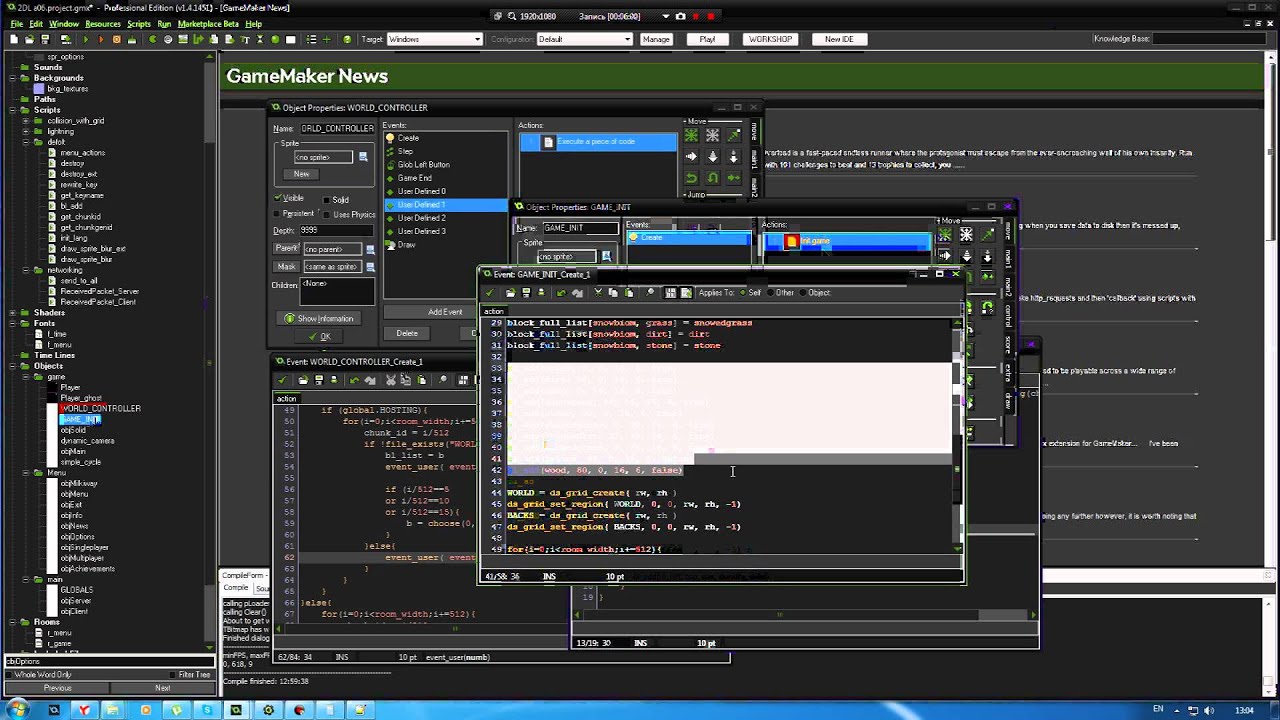Click the Create font 'T' icon in toolbar

(x=245, y=39)
